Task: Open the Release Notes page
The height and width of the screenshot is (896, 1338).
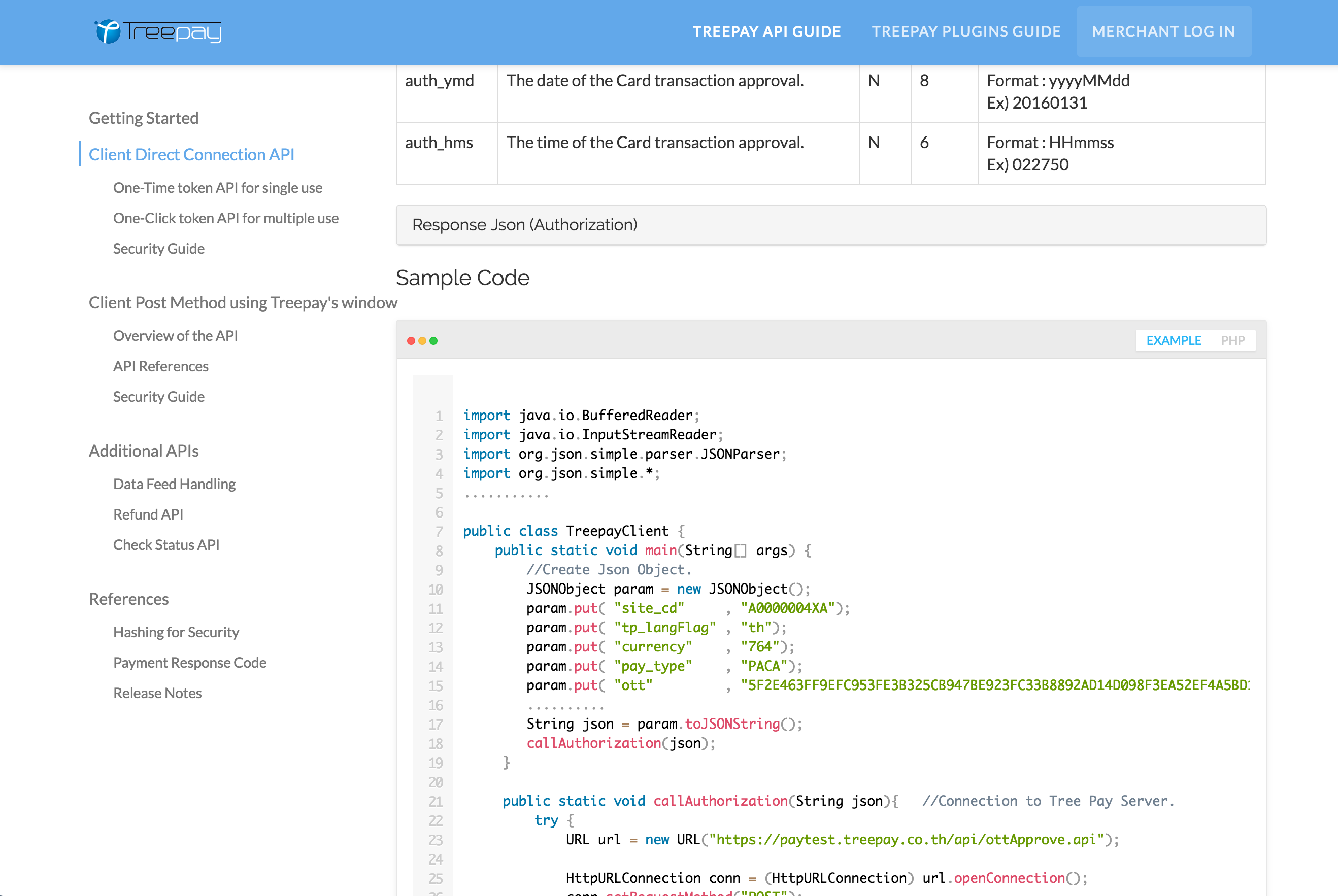Action: point(157,692)
